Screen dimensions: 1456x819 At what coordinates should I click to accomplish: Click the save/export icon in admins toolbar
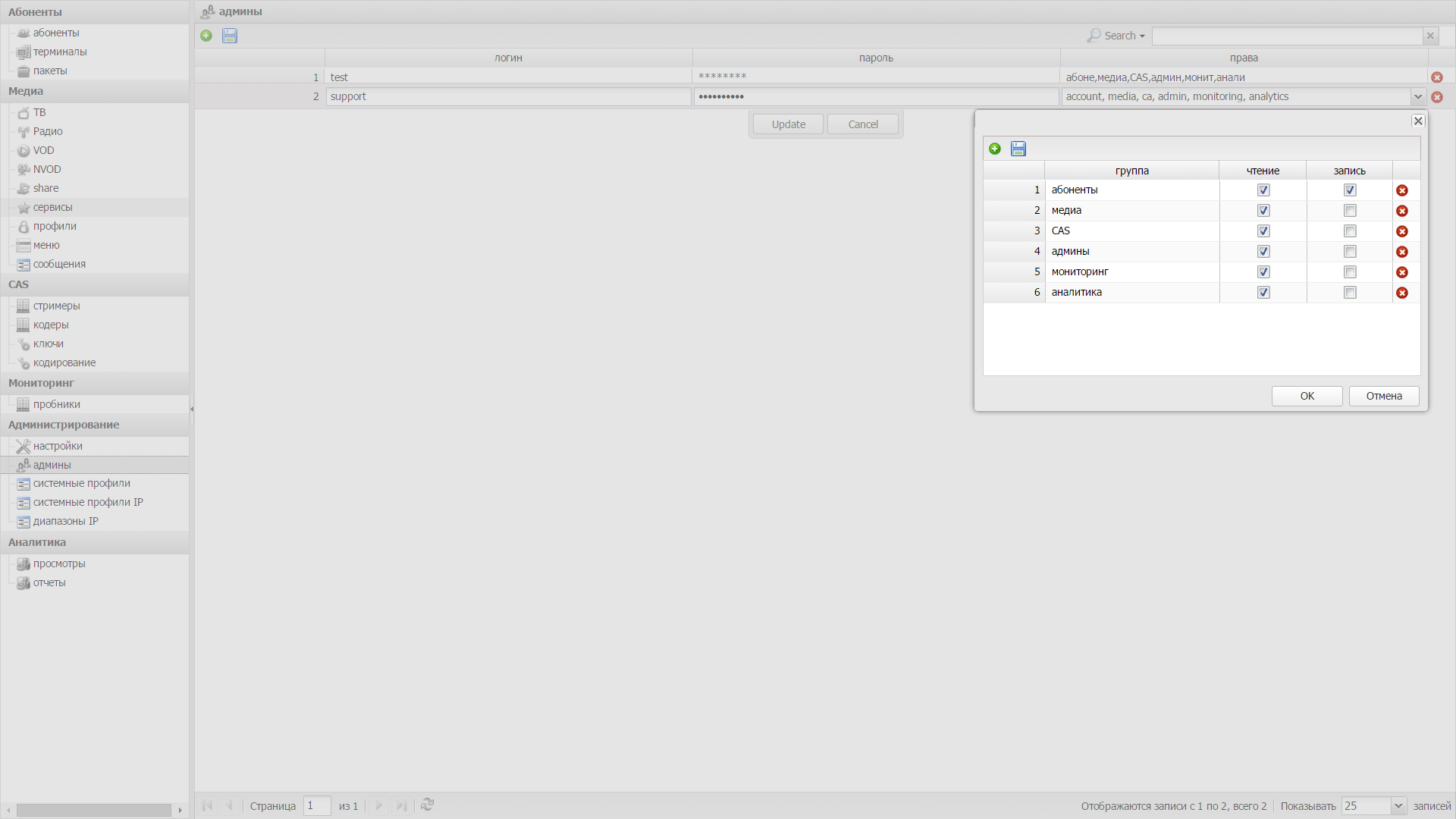230,35
